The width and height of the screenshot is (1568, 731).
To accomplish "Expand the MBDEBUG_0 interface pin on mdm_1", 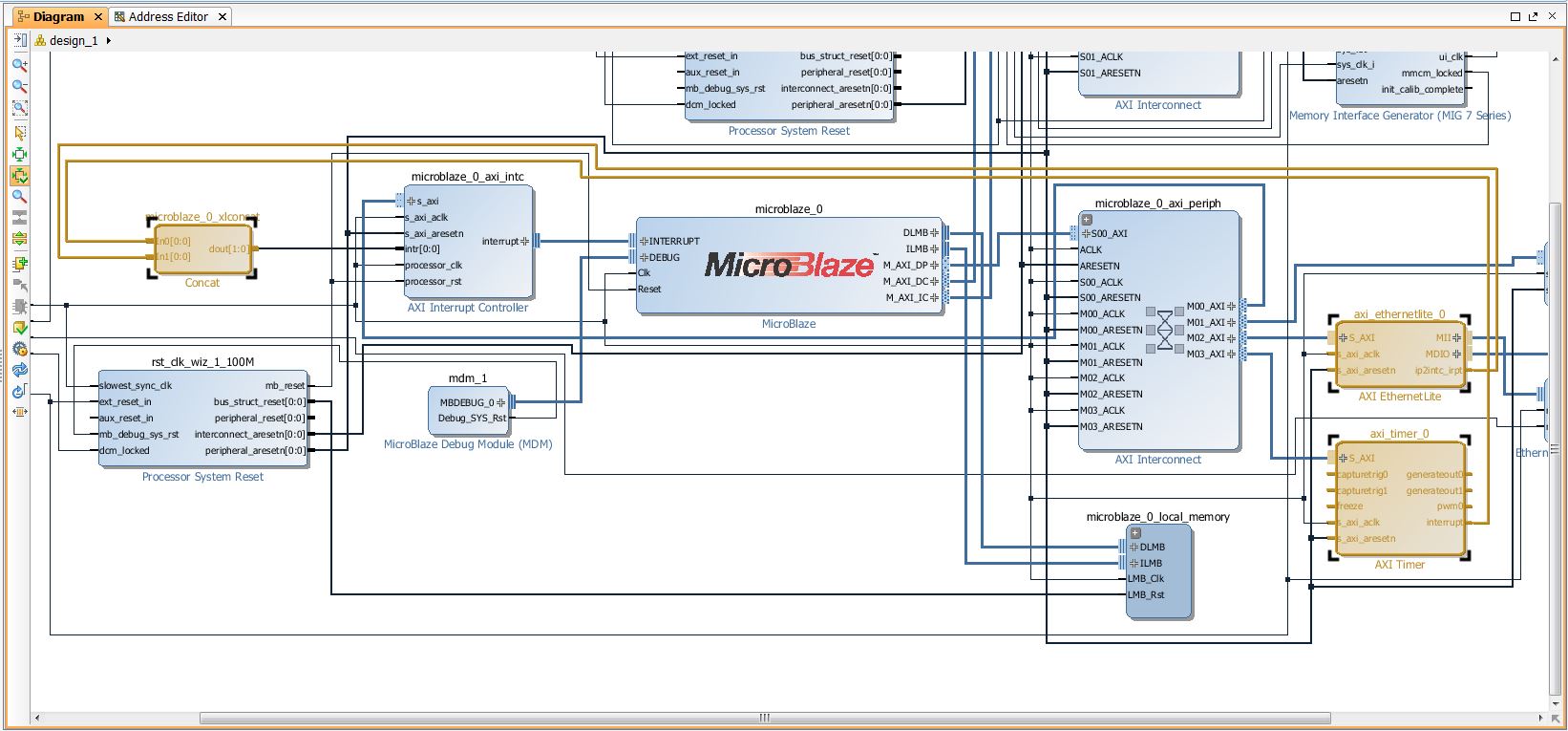I will [x=500, y=402].
